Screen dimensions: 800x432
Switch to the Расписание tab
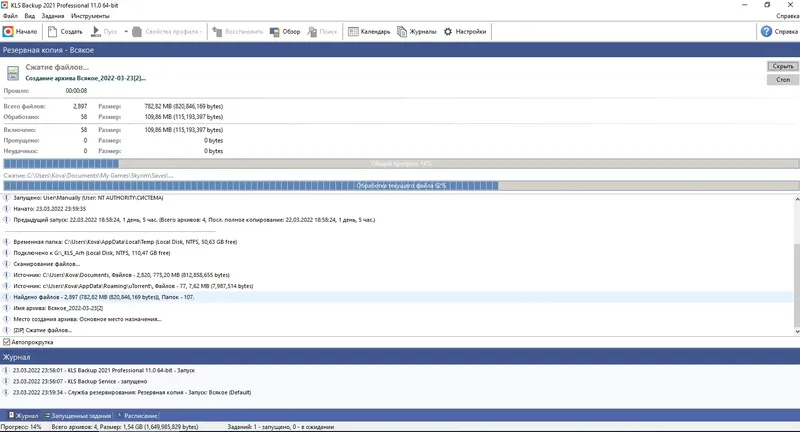(137, 416)
